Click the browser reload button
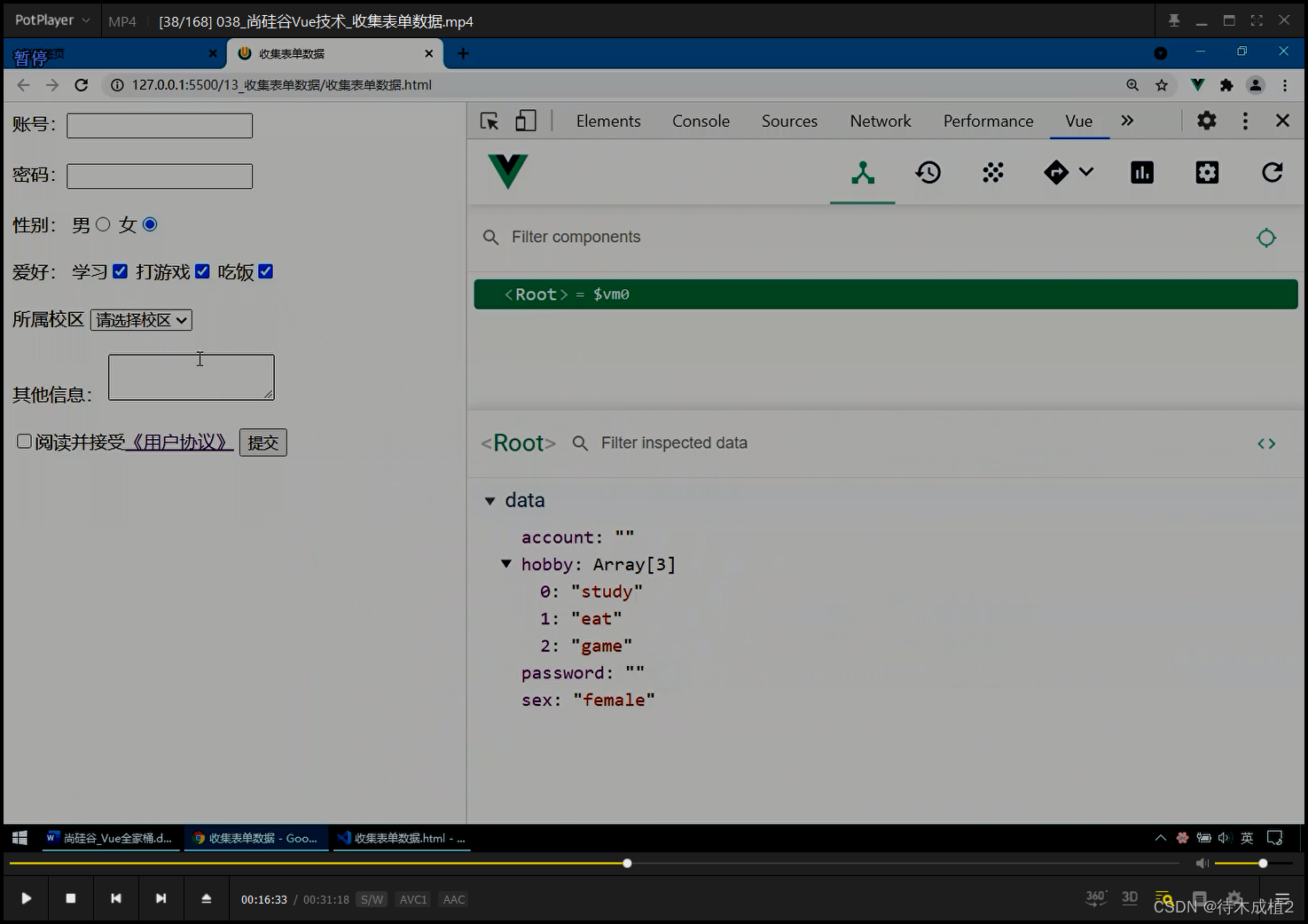 click(x=82, y=85)
